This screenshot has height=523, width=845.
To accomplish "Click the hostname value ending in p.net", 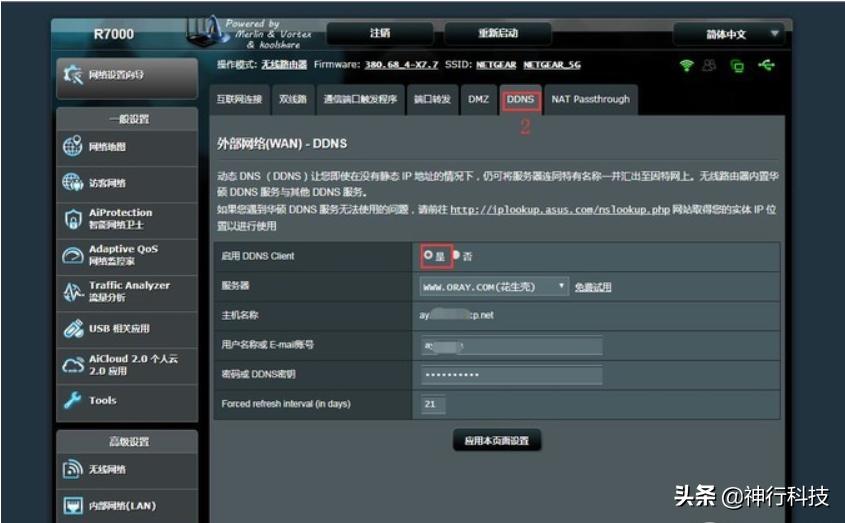I will click(x=456, y=315).
